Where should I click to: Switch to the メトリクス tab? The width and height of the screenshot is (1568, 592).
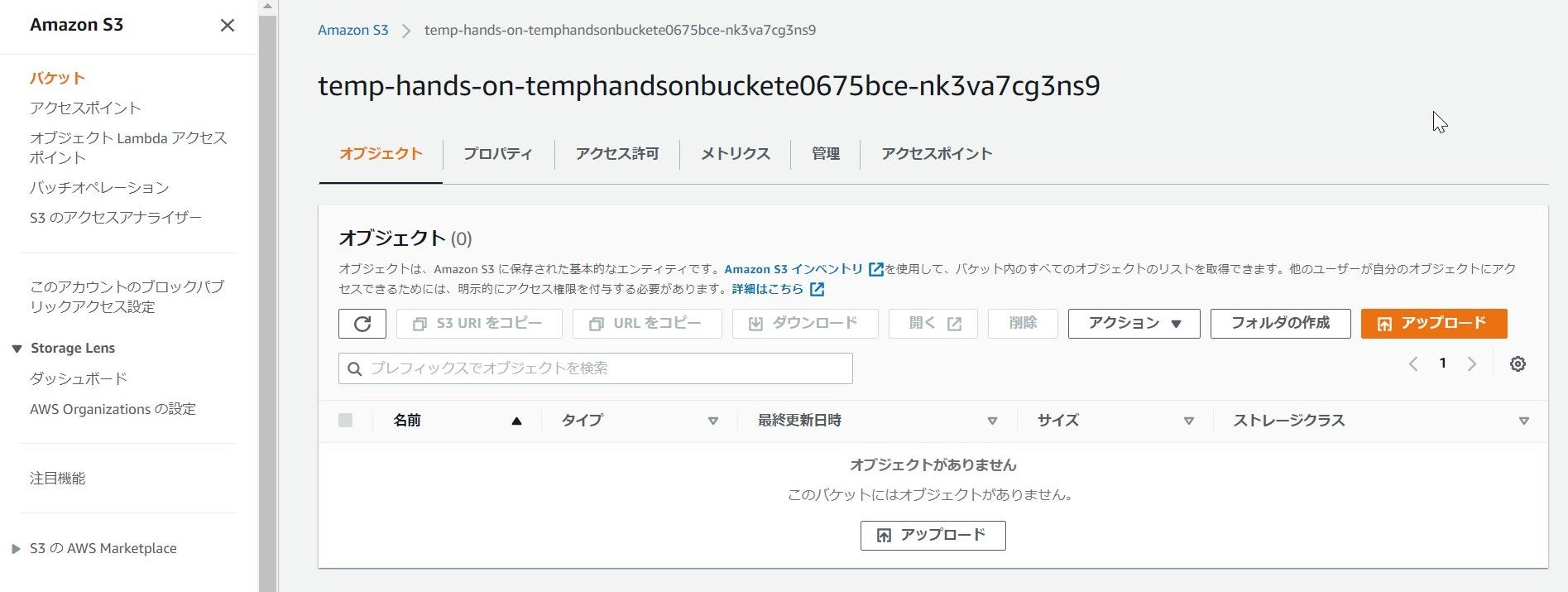point(735,154)
